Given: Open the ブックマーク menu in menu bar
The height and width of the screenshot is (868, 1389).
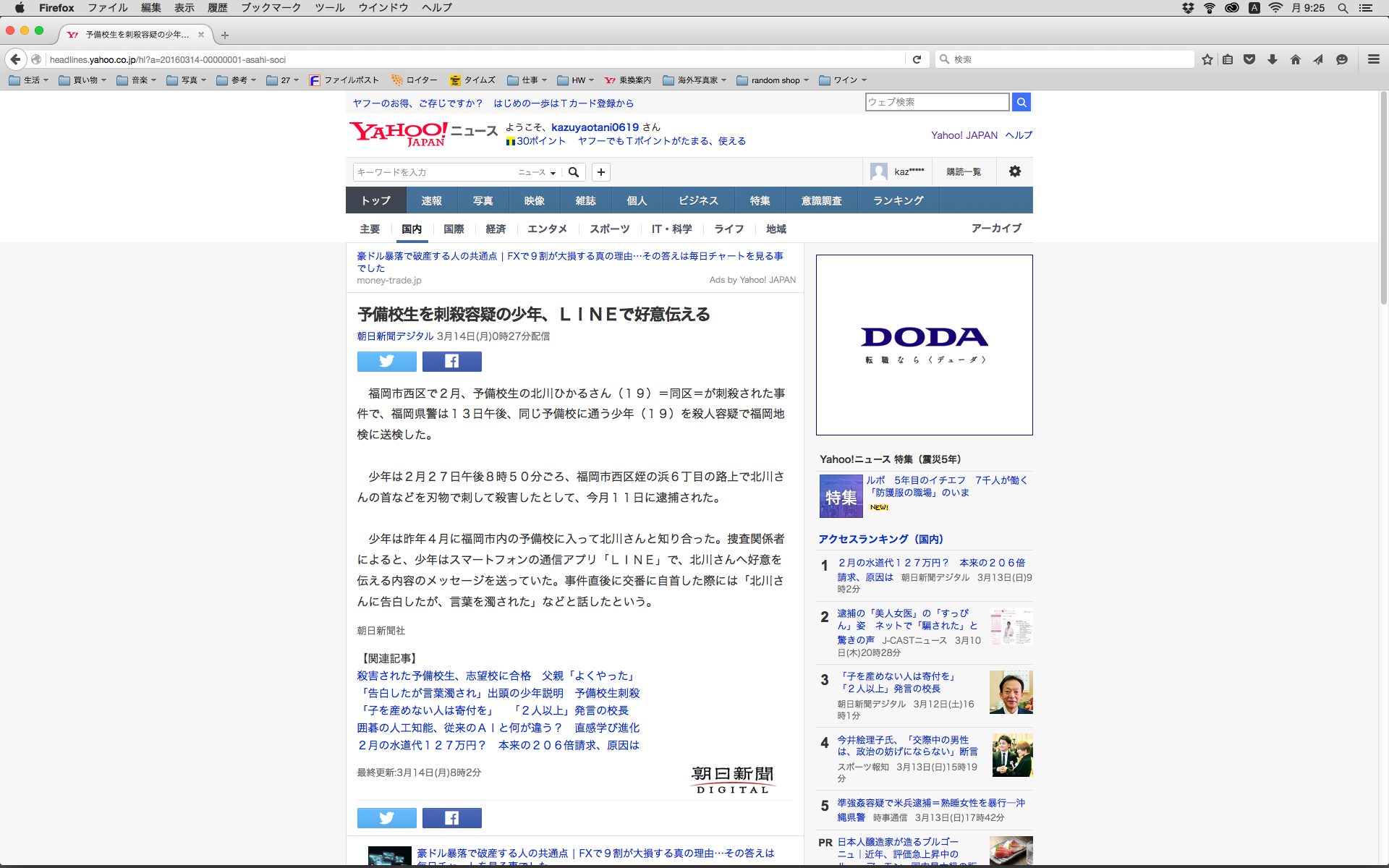Looking at the screenshot, I should 271,8.
